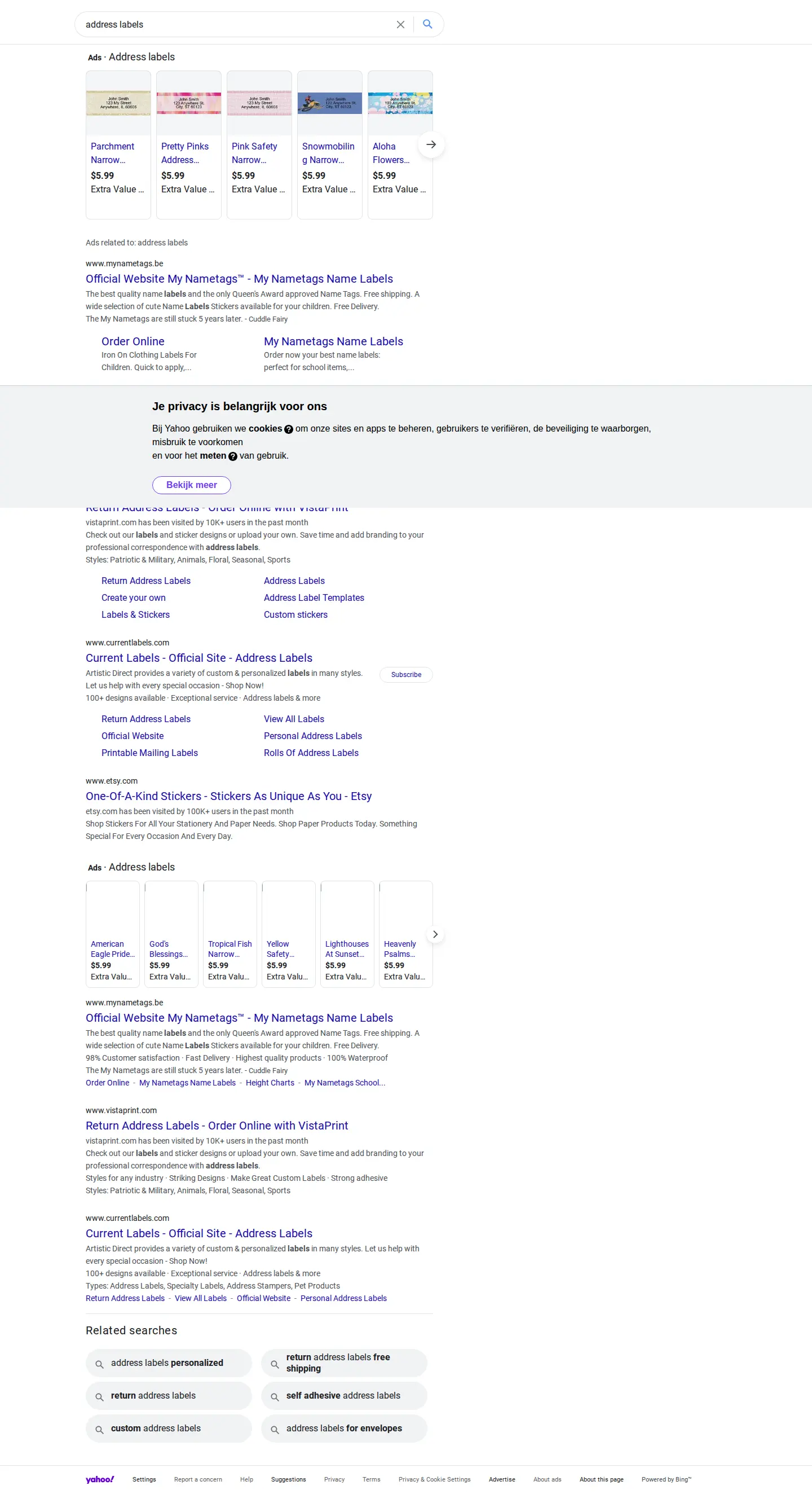Image resolution: width=812 pixels, height=1503 pixels.
Task: Open American Eagle Pride product card
Action: click(113, 934)
